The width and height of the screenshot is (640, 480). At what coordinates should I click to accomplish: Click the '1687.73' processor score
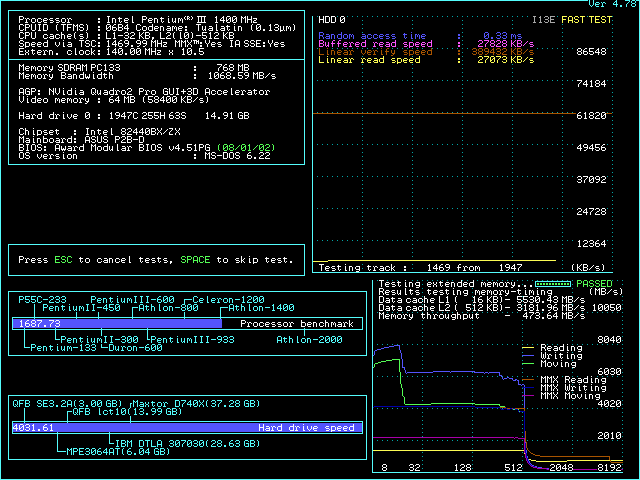(x=40, y=324)
